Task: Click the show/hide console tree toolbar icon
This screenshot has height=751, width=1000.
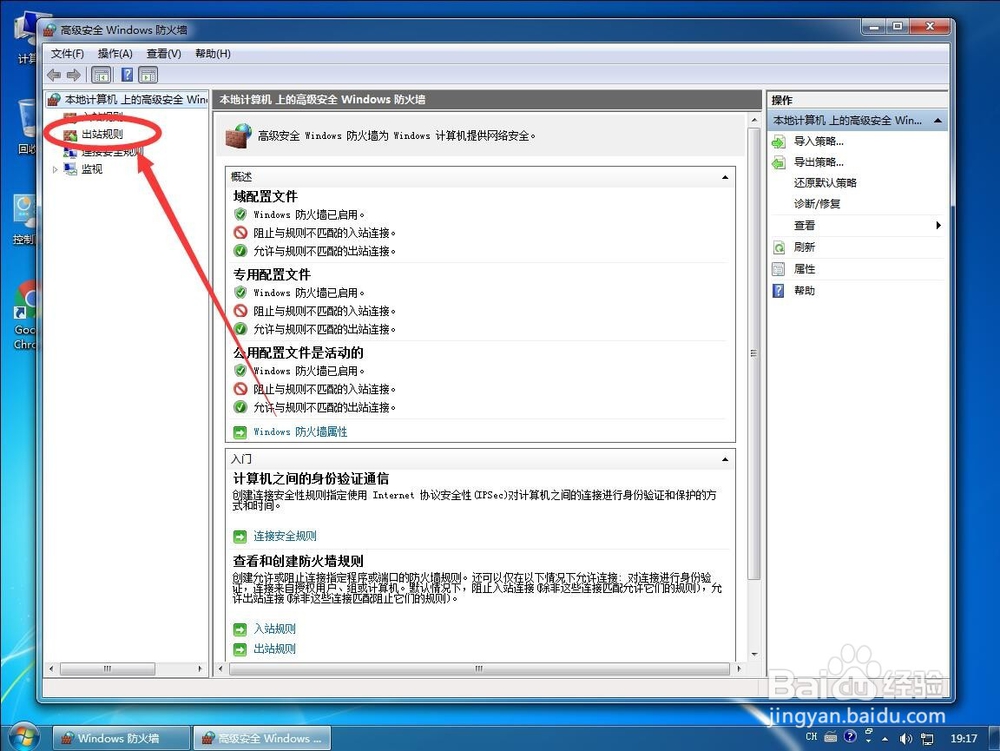Action: tap(101, 75)
